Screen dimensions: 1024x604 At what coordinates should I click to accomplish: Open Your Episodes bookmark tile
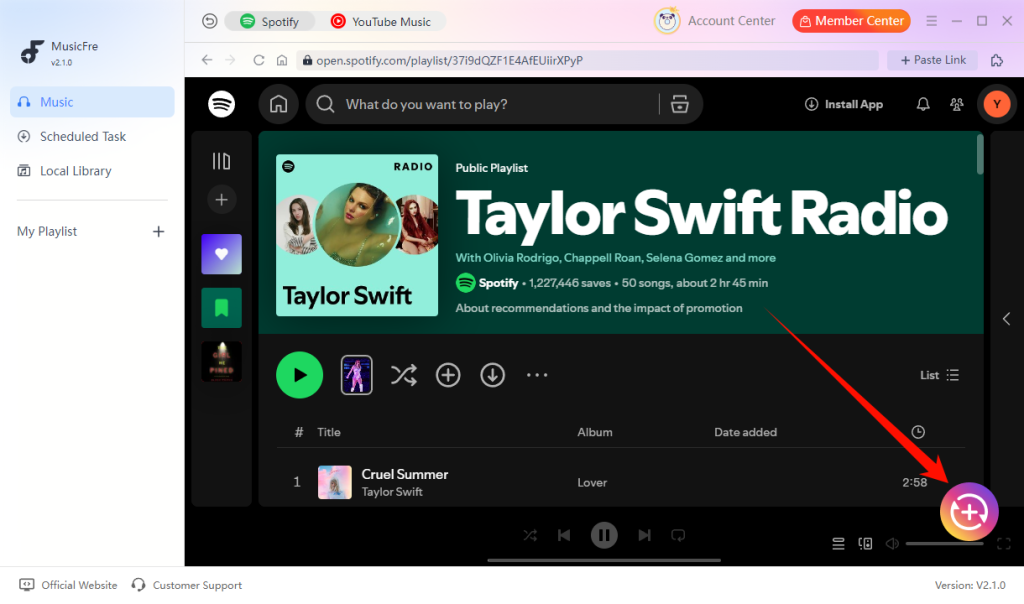pyautogui.click(x=221, y=308)
